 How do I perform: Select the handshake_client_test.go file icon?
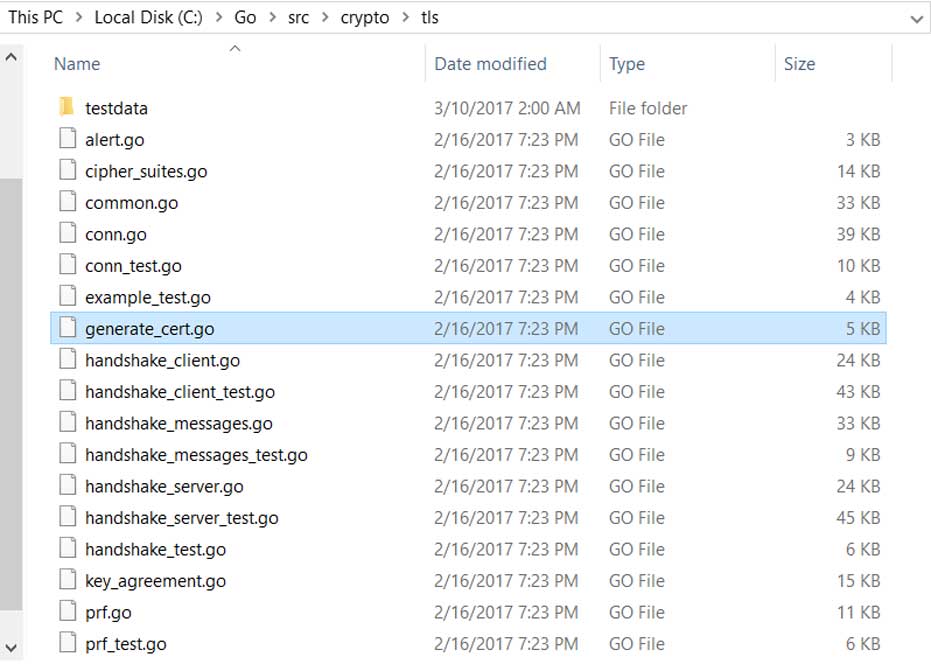click(68, 390)
